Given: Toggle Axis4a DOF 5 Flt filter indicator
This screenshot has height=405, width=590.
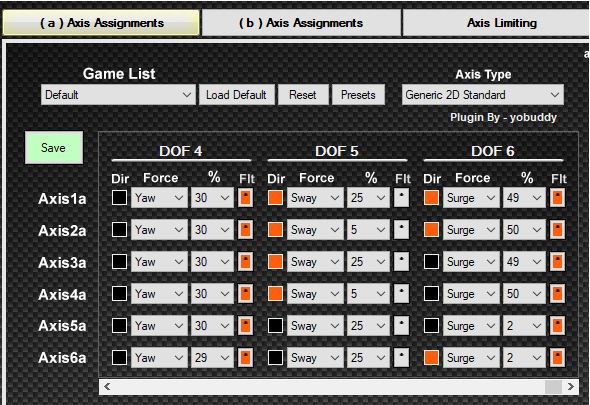Looking at the screenshot, I should [401, 294].
